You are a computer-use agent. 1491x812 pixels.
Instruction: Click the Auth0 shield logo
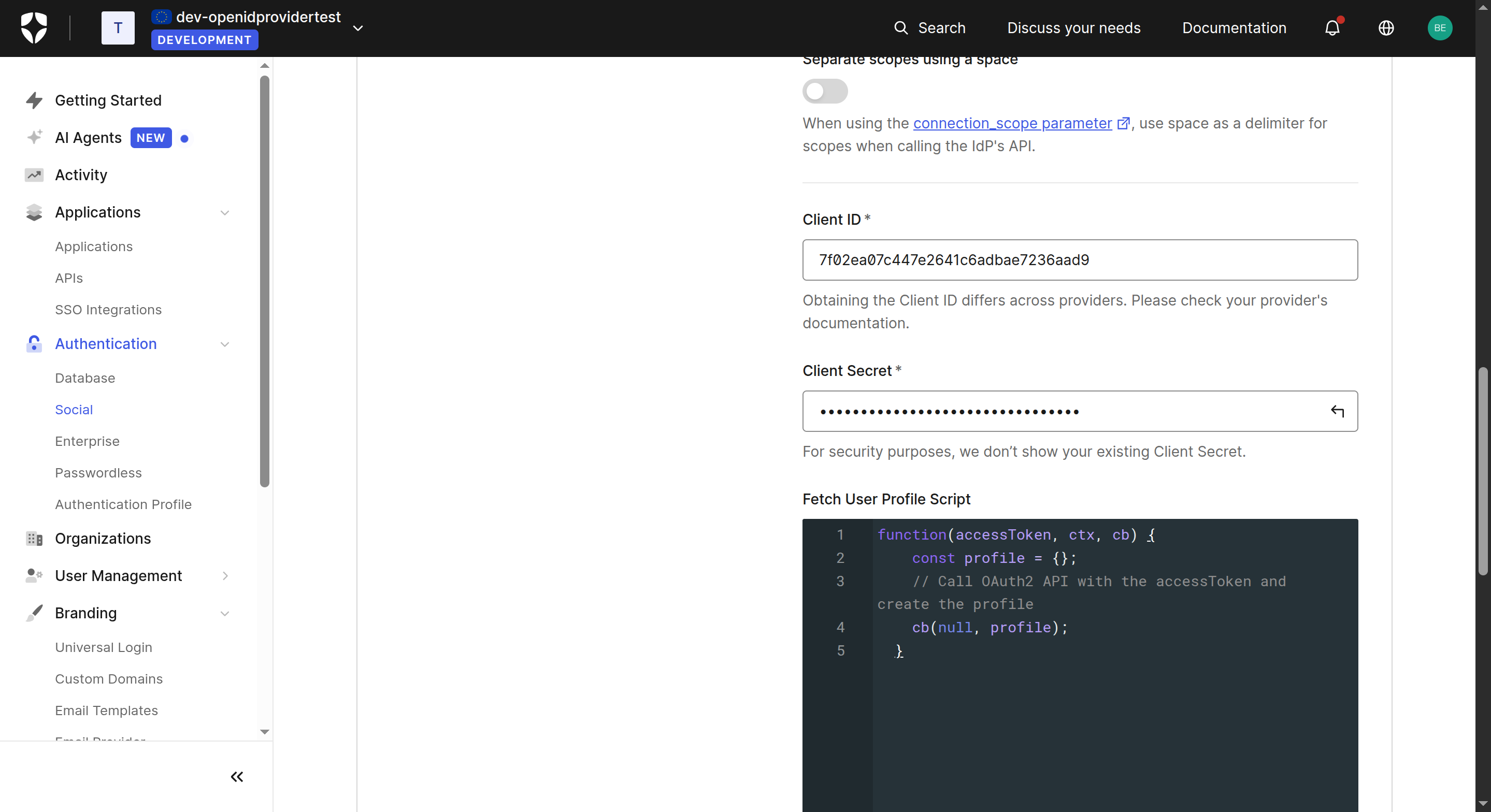coord(34,28)
